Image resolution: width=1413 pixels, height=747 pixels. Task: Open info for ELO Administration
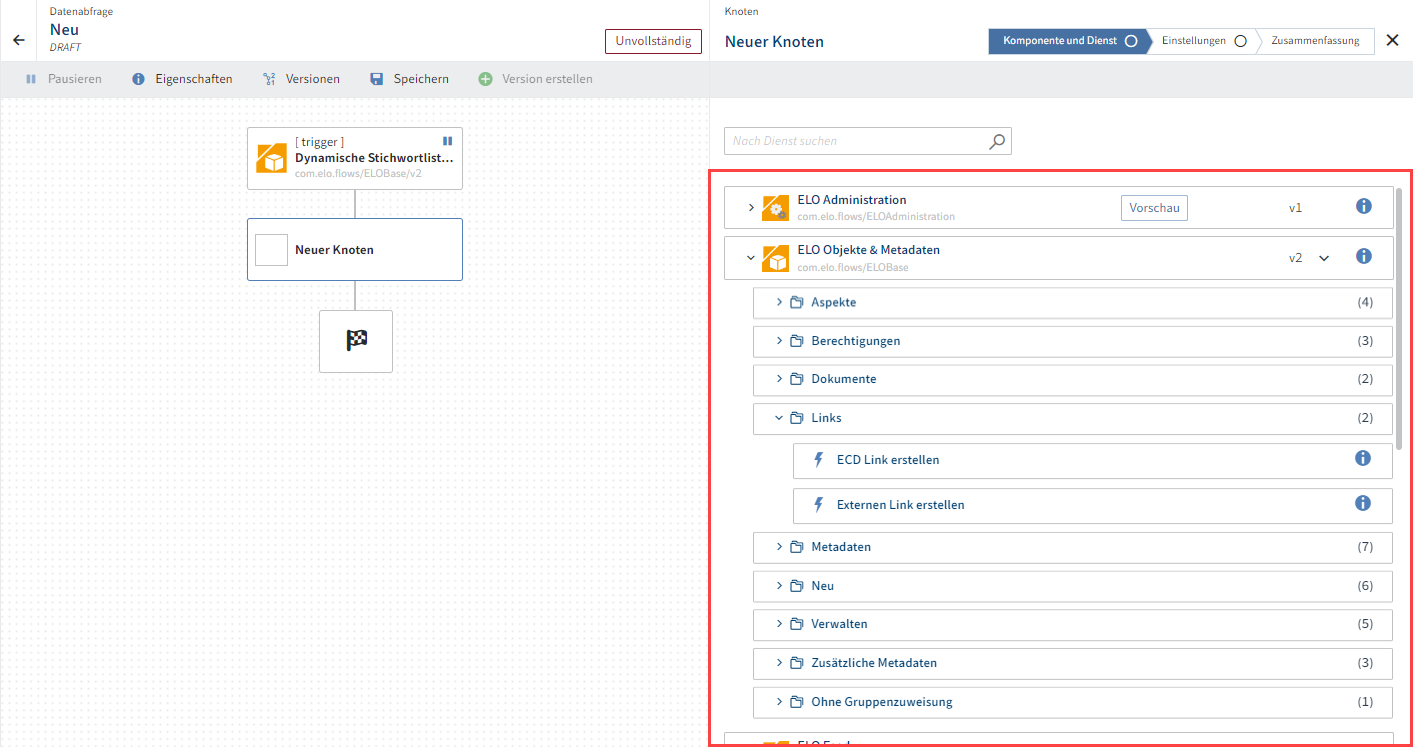[1363, 206]
